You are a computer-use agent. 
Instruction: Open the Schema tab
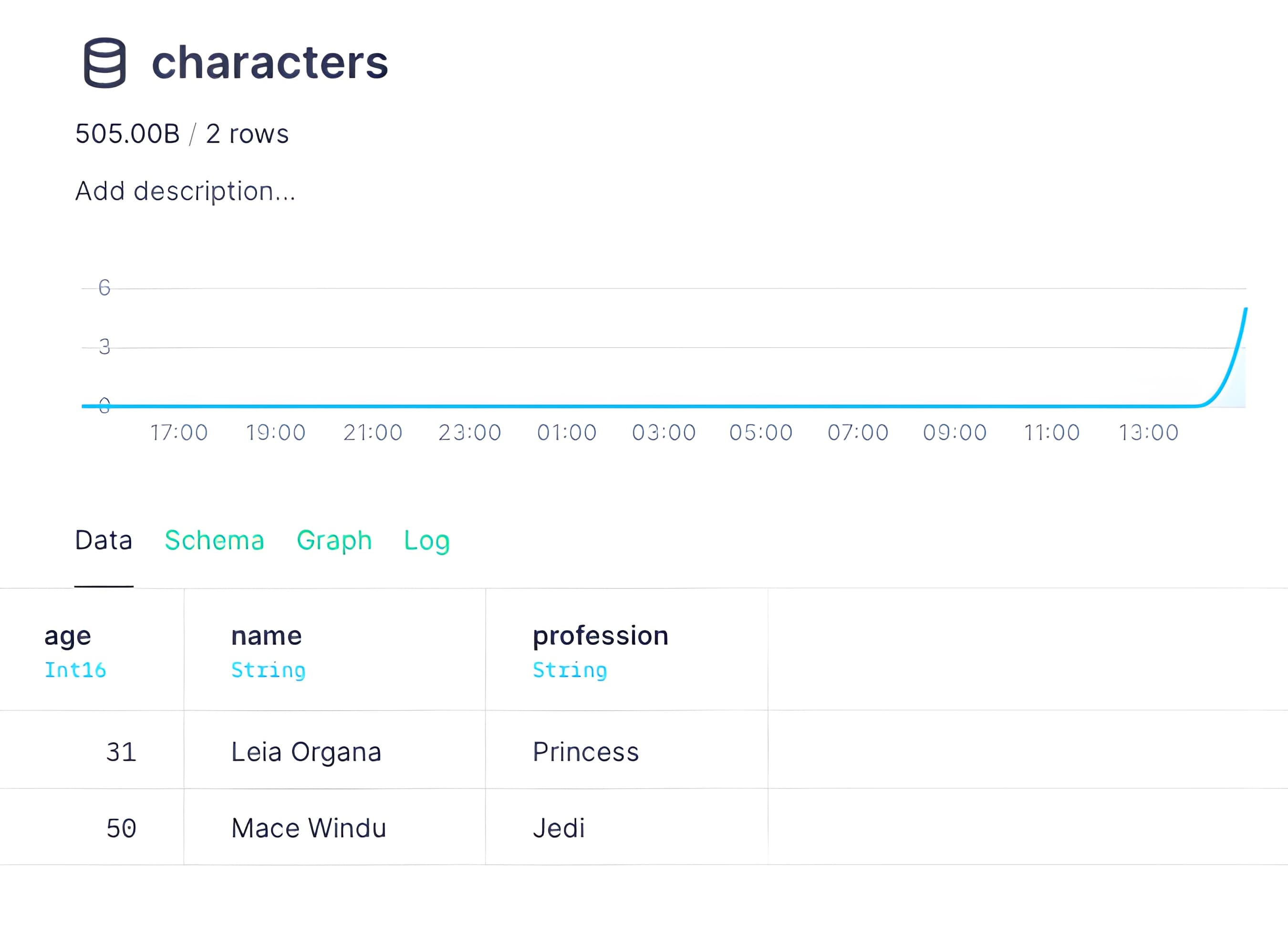pos(214,540)
